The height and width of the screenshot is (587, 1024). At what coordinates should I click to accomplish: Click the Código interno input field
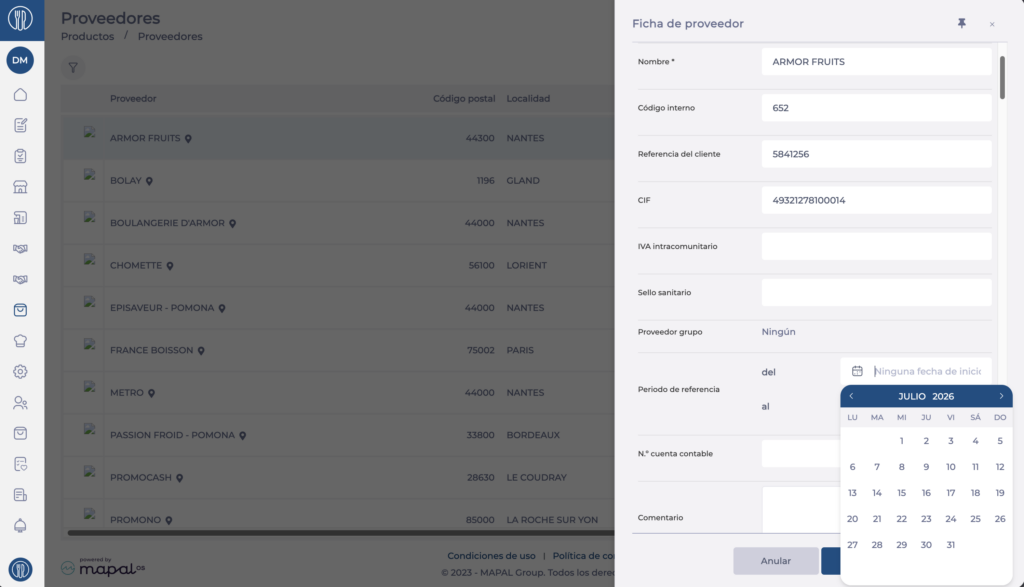876,108
